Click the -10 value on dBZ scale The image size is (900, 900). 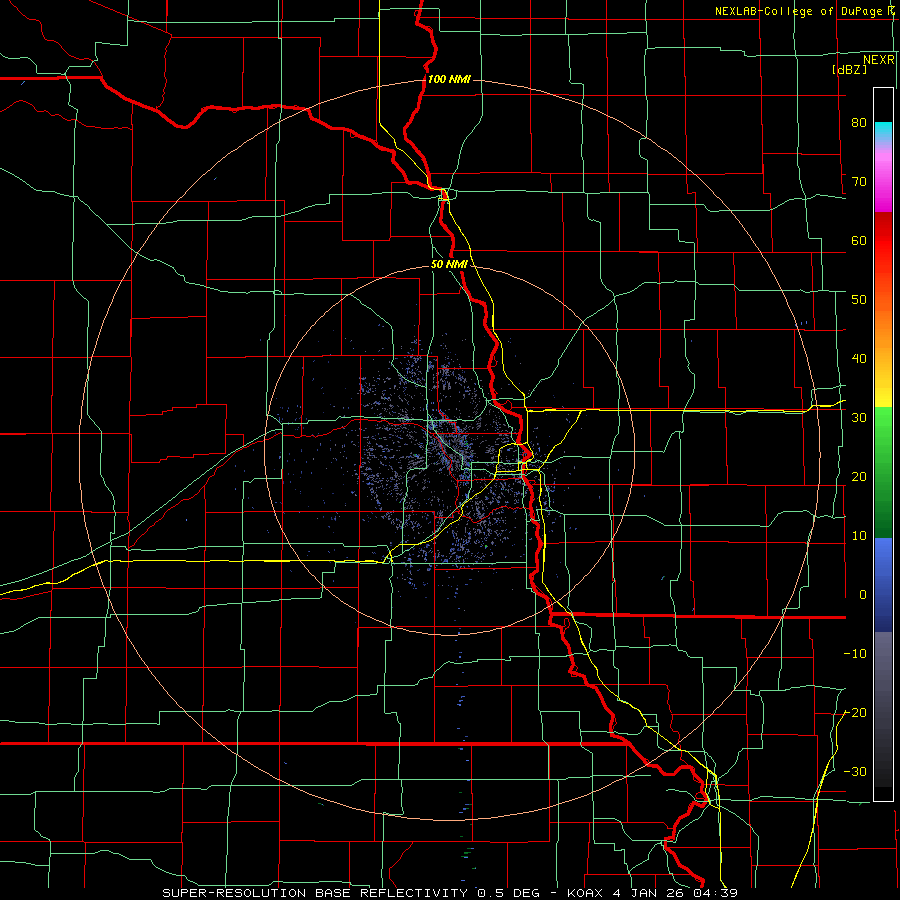pyautogui.click(x=855, y=654)
